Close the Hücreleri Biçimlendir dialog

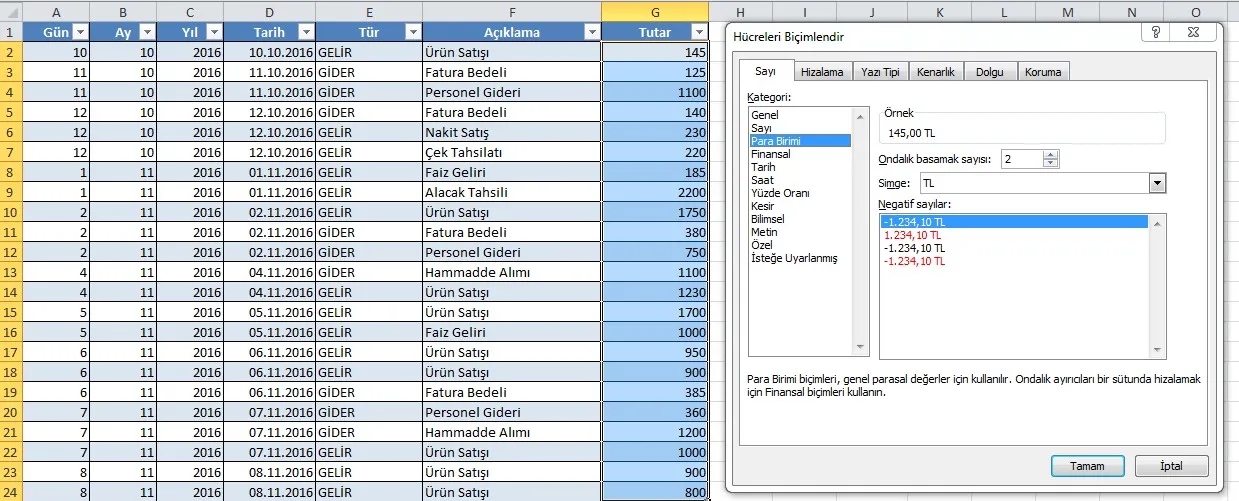tap(1193, 32)
